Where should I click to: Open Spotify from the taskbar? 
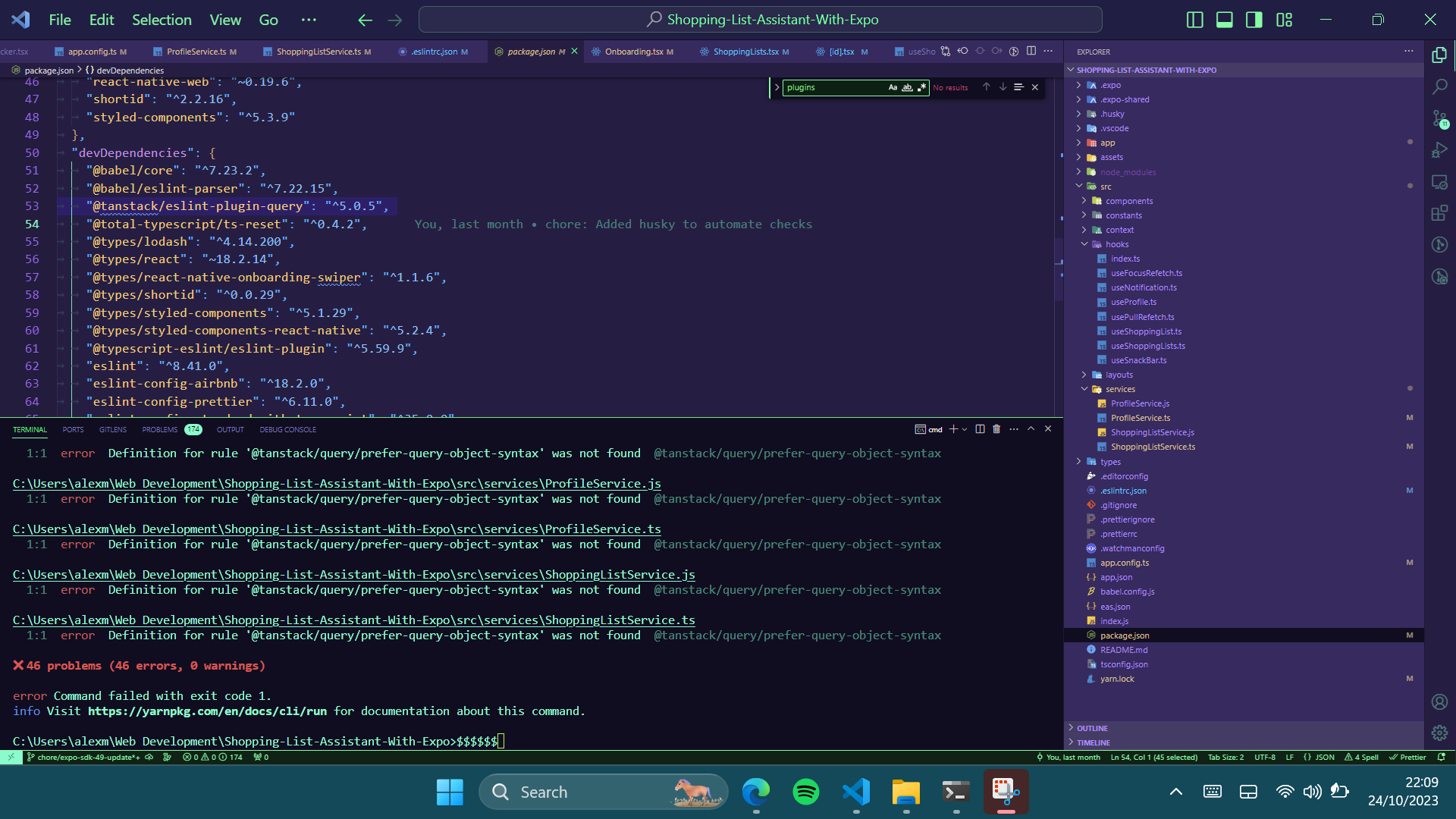(x=805, y=792)
